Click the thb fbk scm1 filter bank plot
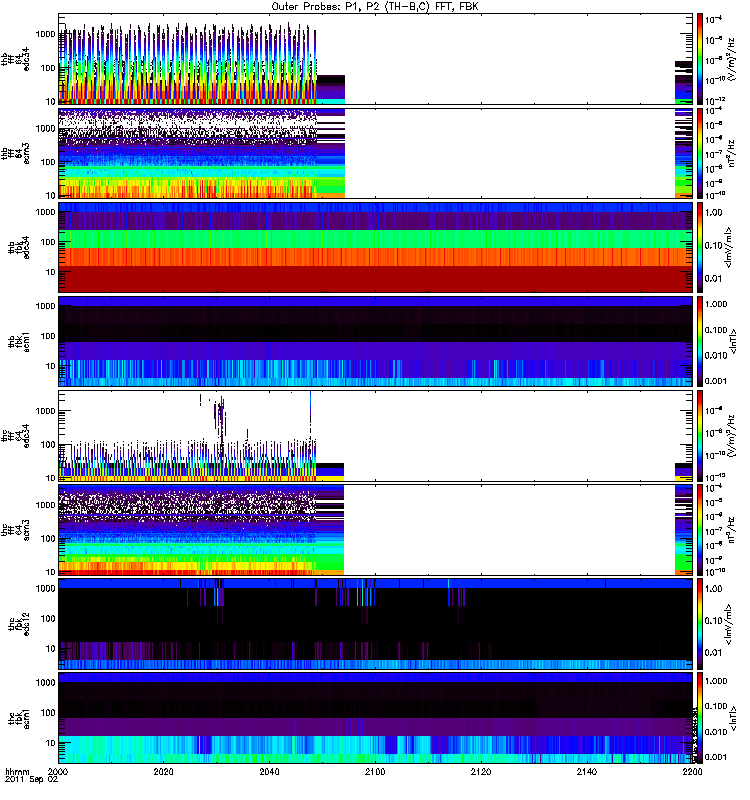Screen dimensions: 750x800 pos(376,342)
